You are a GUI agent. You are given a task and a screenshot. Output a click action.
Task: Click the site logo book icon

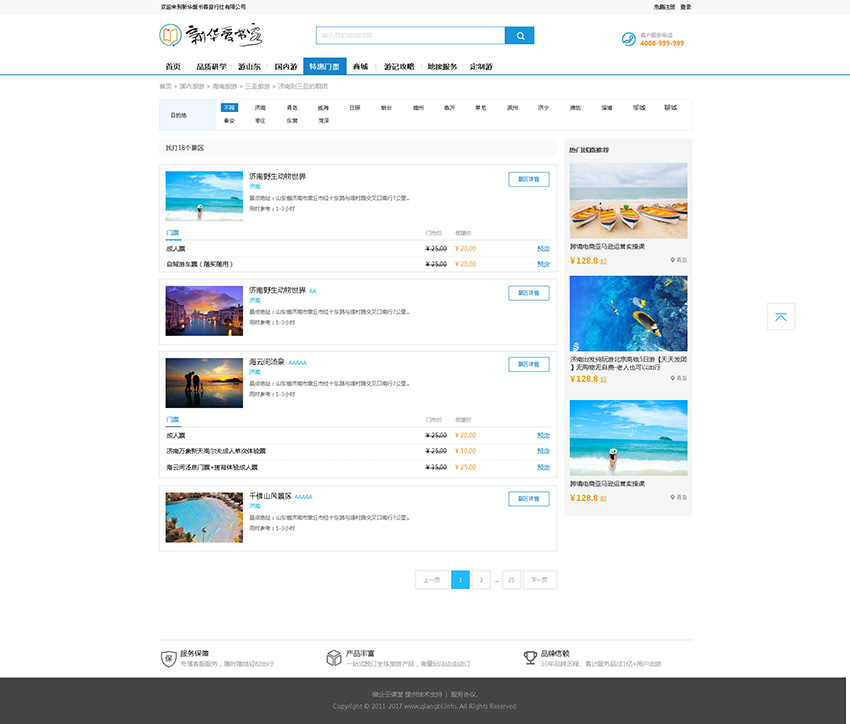171,36
